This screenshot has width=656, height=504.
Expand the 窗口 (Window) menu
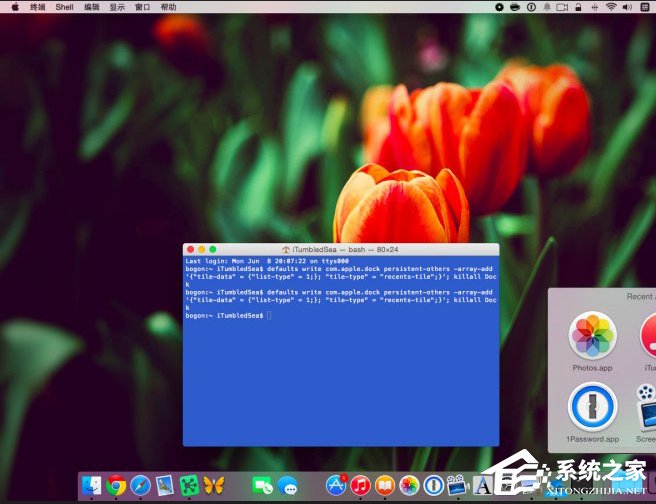tap(143, 7)
